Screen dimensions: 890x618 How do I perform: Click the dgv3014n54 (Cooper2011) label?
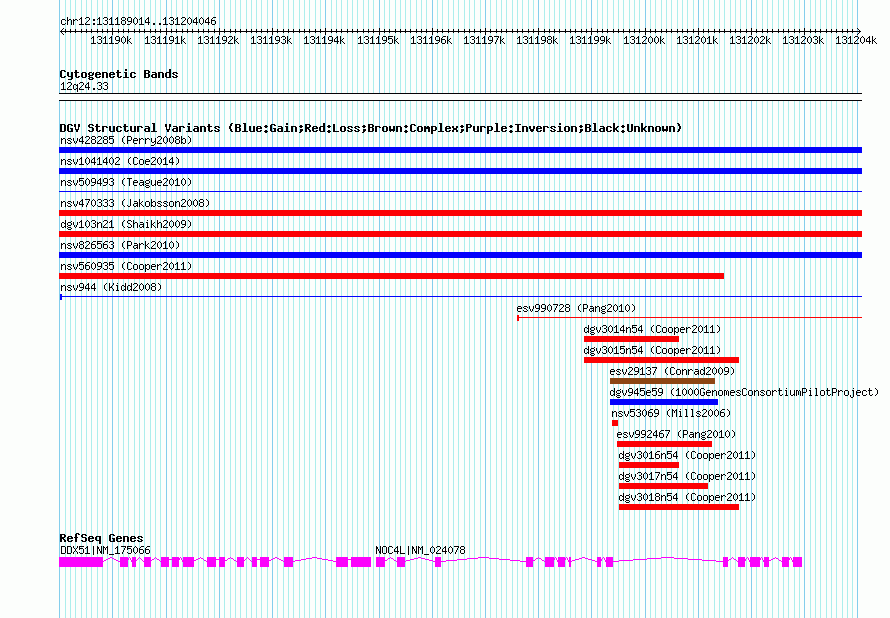point(652,329)
